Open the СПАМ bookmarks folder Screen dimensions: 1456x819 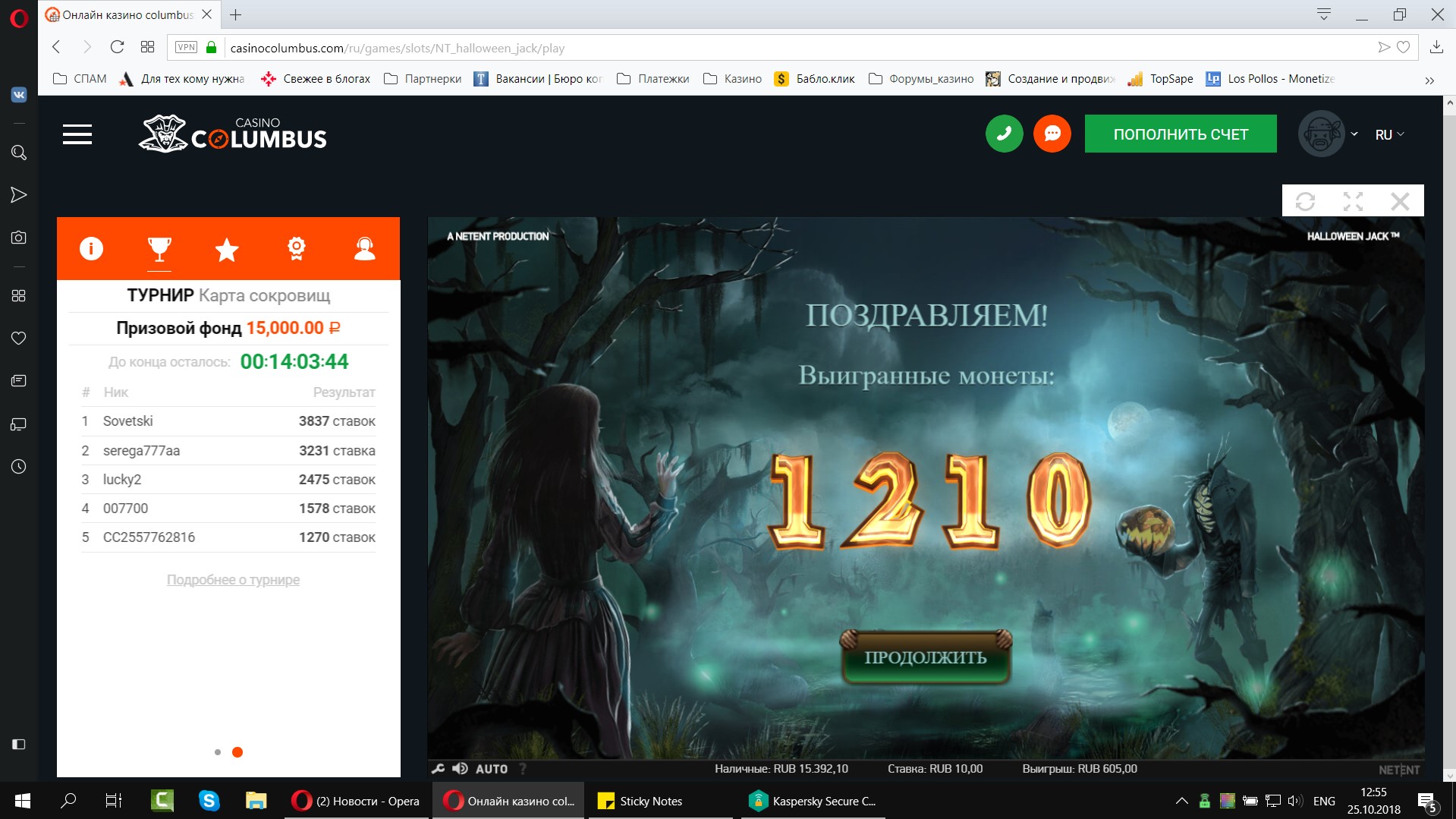(80, 78)
